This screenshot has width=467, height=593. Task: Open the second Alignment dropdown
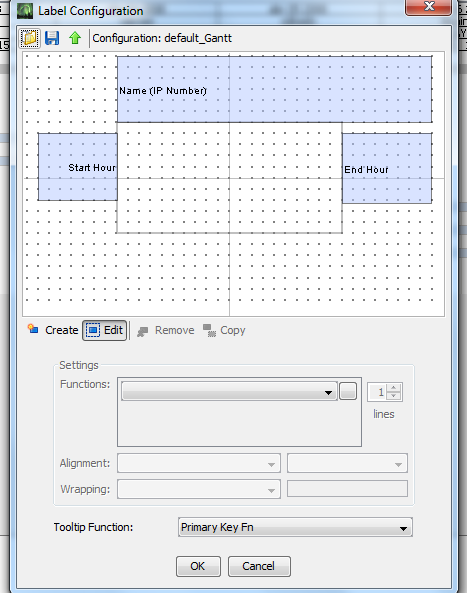pyautogui.click(x=347, y=463)
